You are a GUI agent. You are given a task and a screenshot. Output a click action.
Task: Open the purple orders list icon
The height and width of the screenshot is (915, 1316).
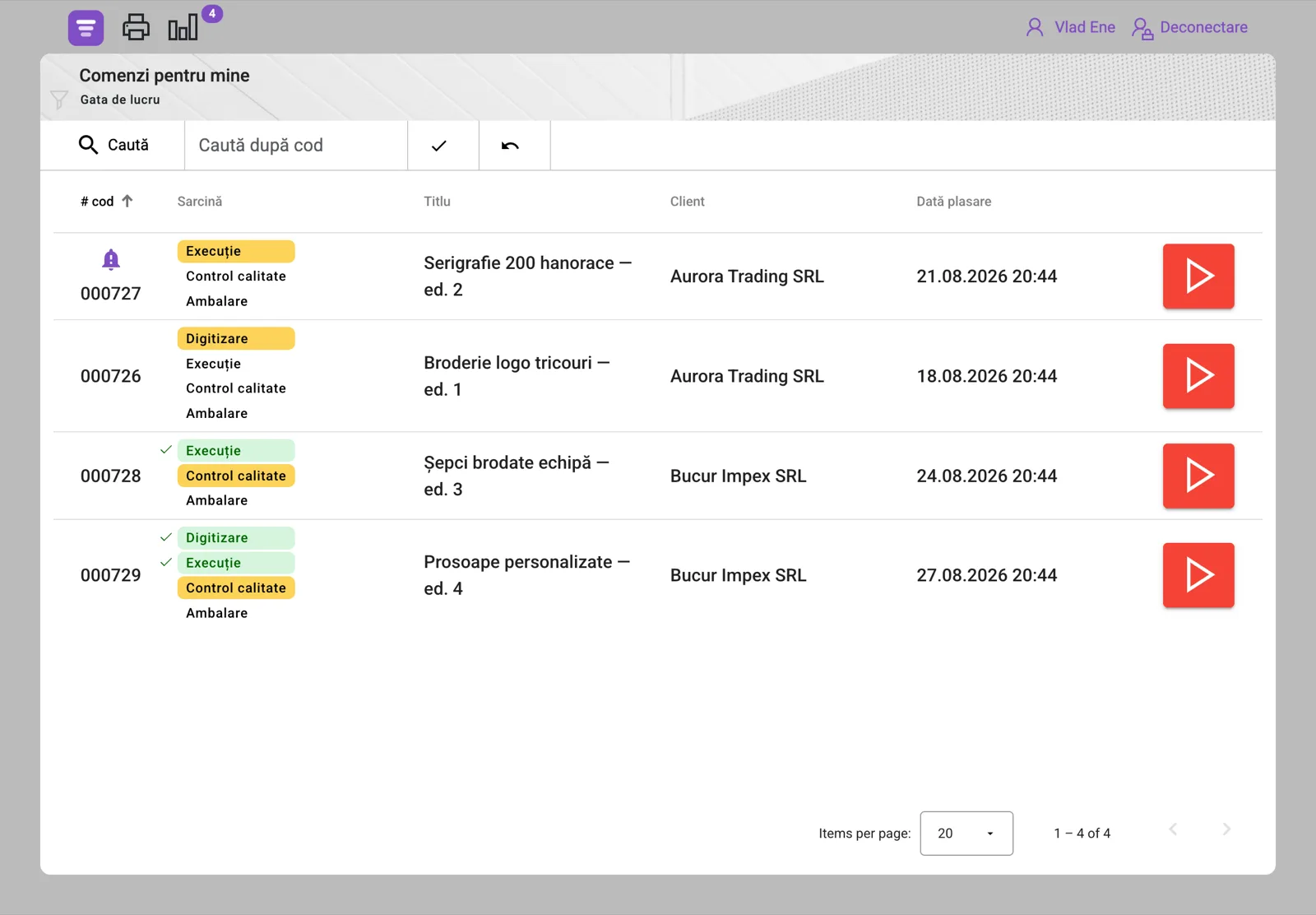[86, 28]
